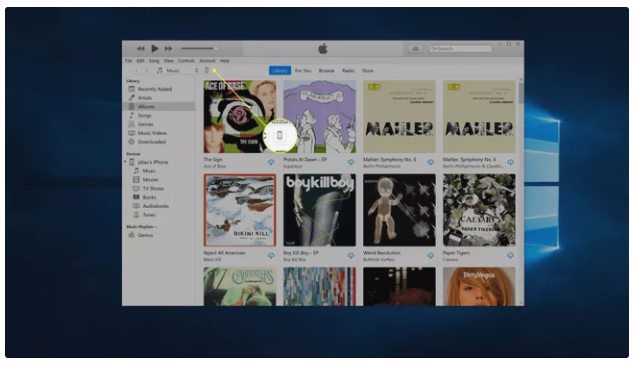This screenshot has width=639, height=367.
Task: Rewind to the previous track
Action: coord(141,48)
